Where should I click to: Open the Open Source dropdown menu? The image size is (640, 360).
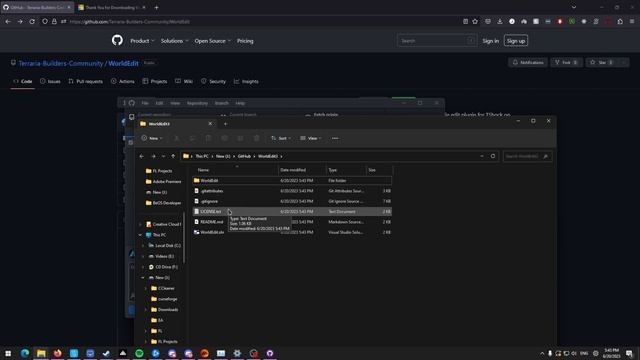(213, 41)
